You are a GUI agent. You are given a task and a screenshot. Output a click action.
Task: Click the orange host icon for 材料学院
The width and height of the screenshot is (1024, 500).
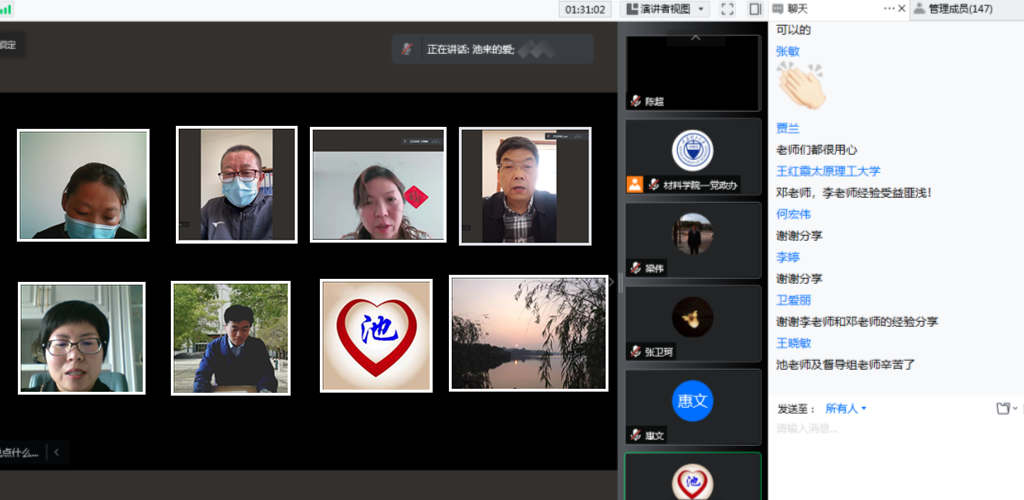634,184
